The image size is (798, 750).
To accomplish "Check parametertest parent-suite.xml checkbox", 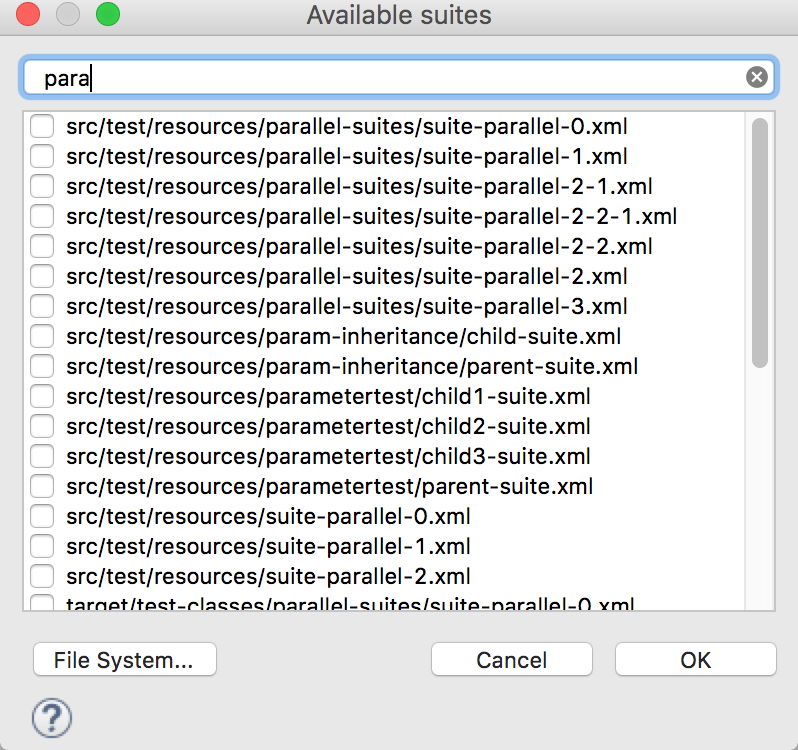I will click(x=42, y=487).
